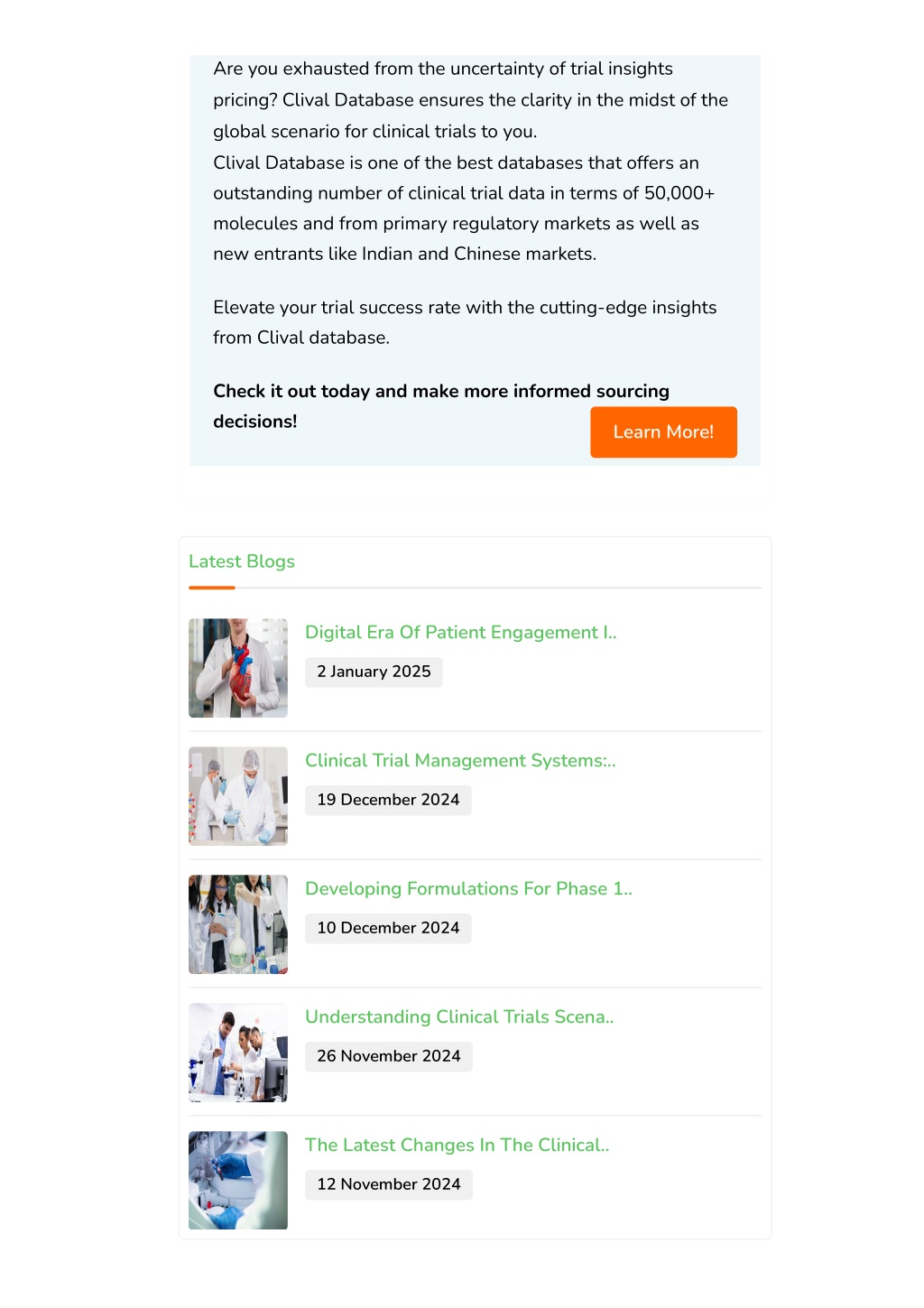Open the Clinical Trial Management Systems blog link
The width and height of the screenshot is (924, 1308).
[x=460, y=760]
